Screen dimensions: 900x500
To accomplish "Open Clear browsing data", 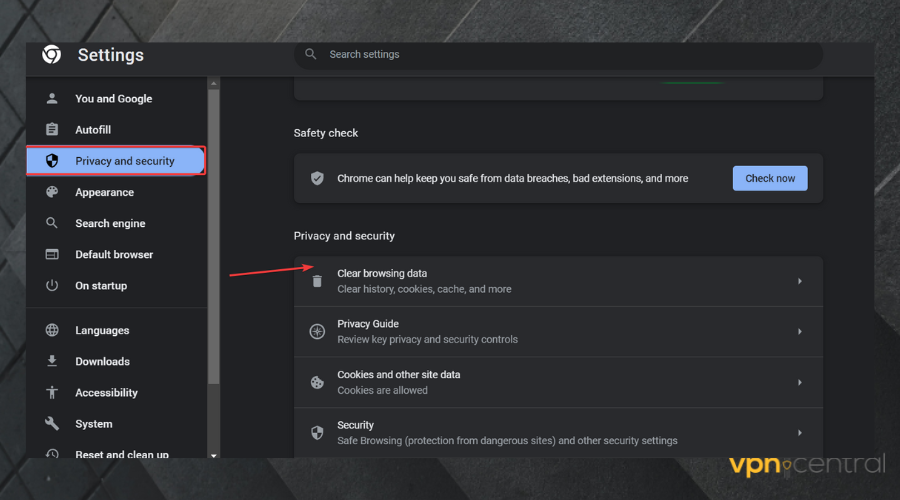I will pos(558,281).
